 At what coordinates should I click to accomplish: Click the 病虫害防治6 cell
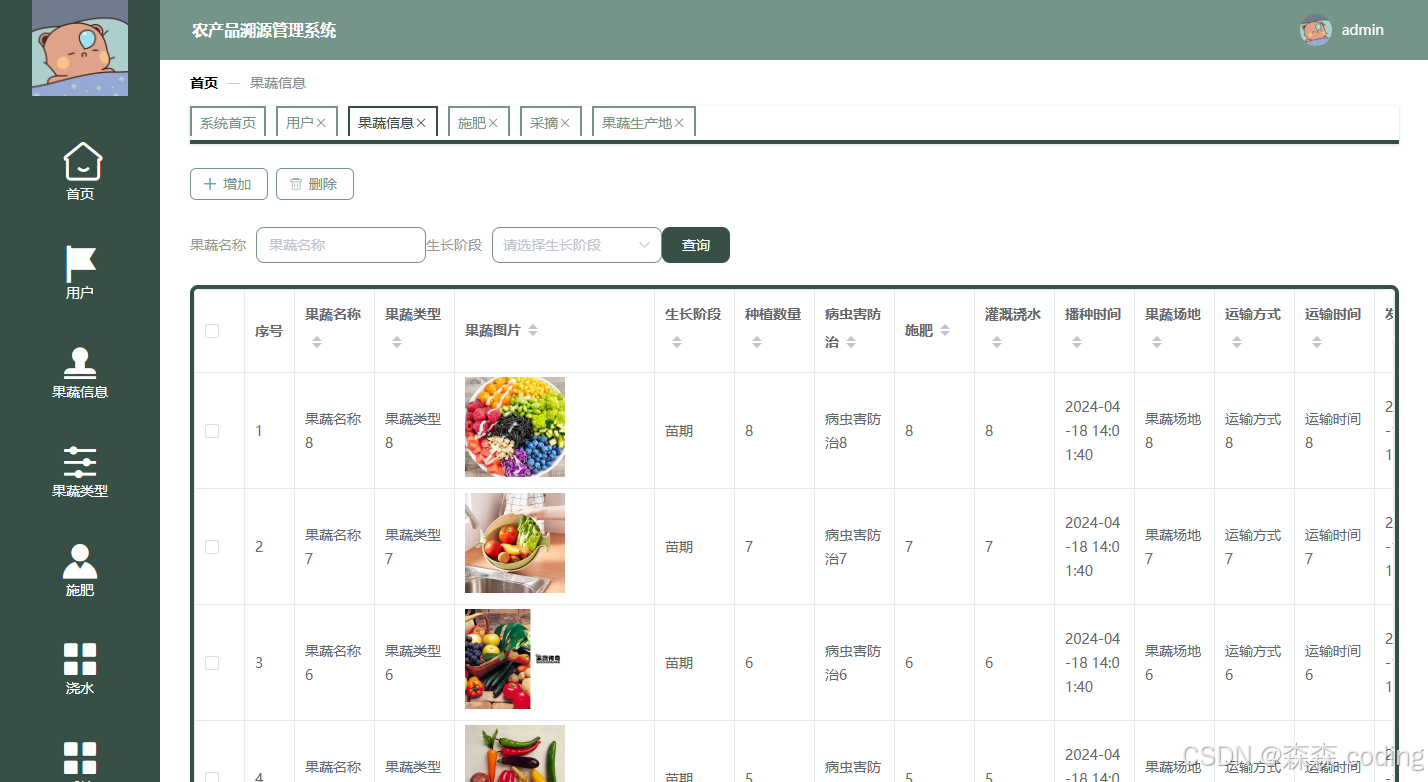pyautogui.click(x=853, y=663)
